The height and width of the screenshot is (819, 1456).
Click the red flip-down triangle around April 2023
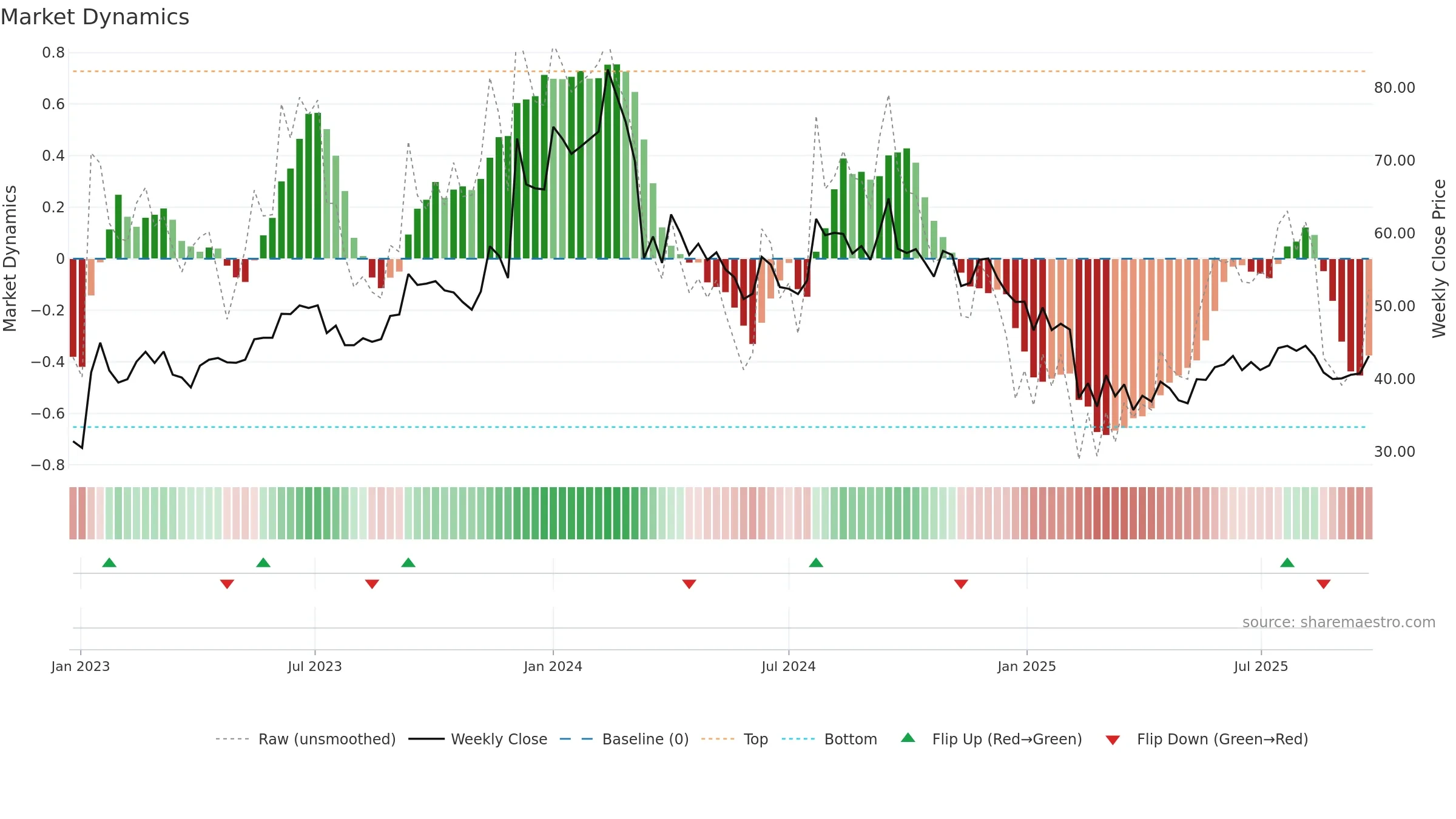(227, 584)
